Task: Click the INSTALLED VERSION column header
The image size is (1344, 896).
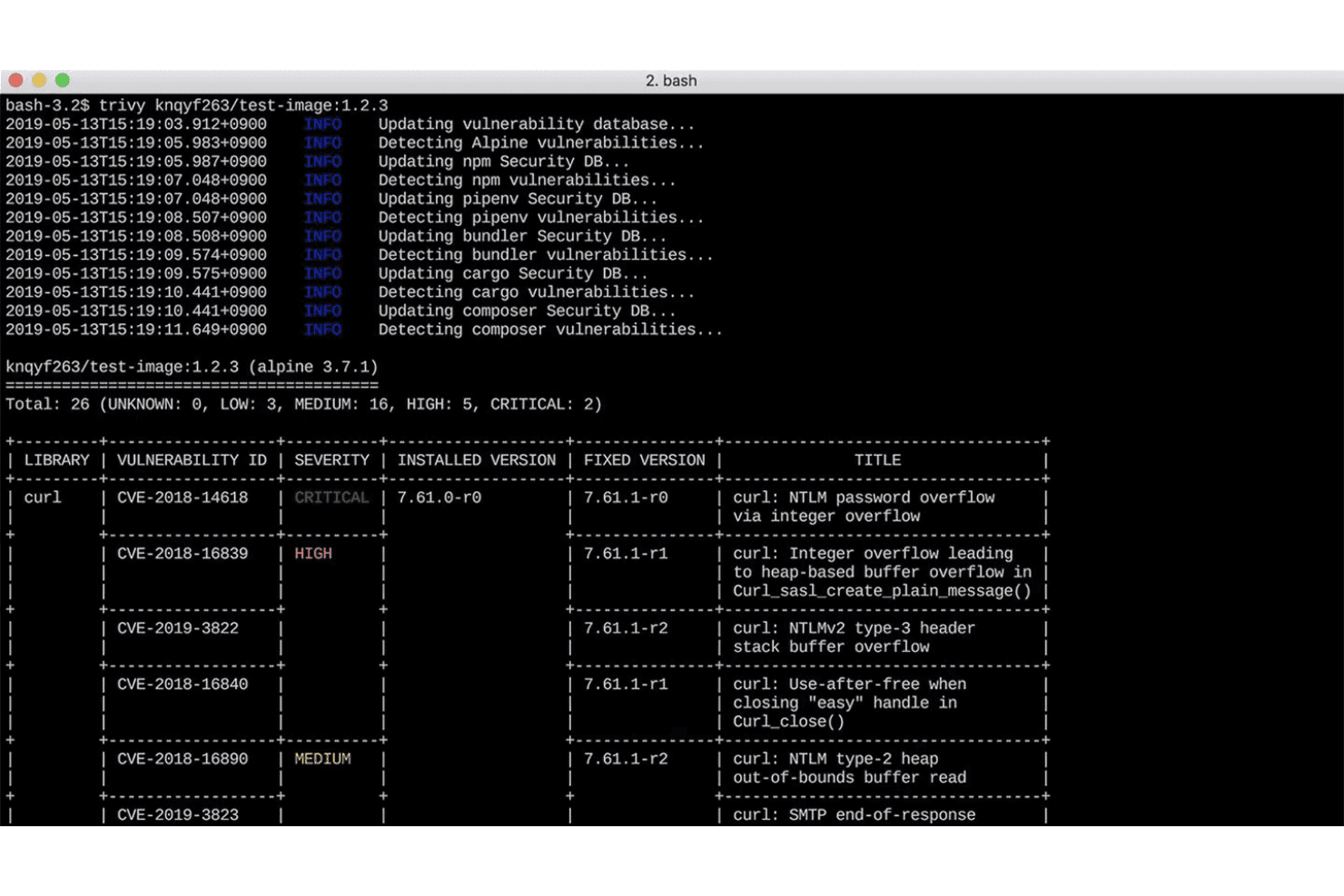Action: coord(476,460)
